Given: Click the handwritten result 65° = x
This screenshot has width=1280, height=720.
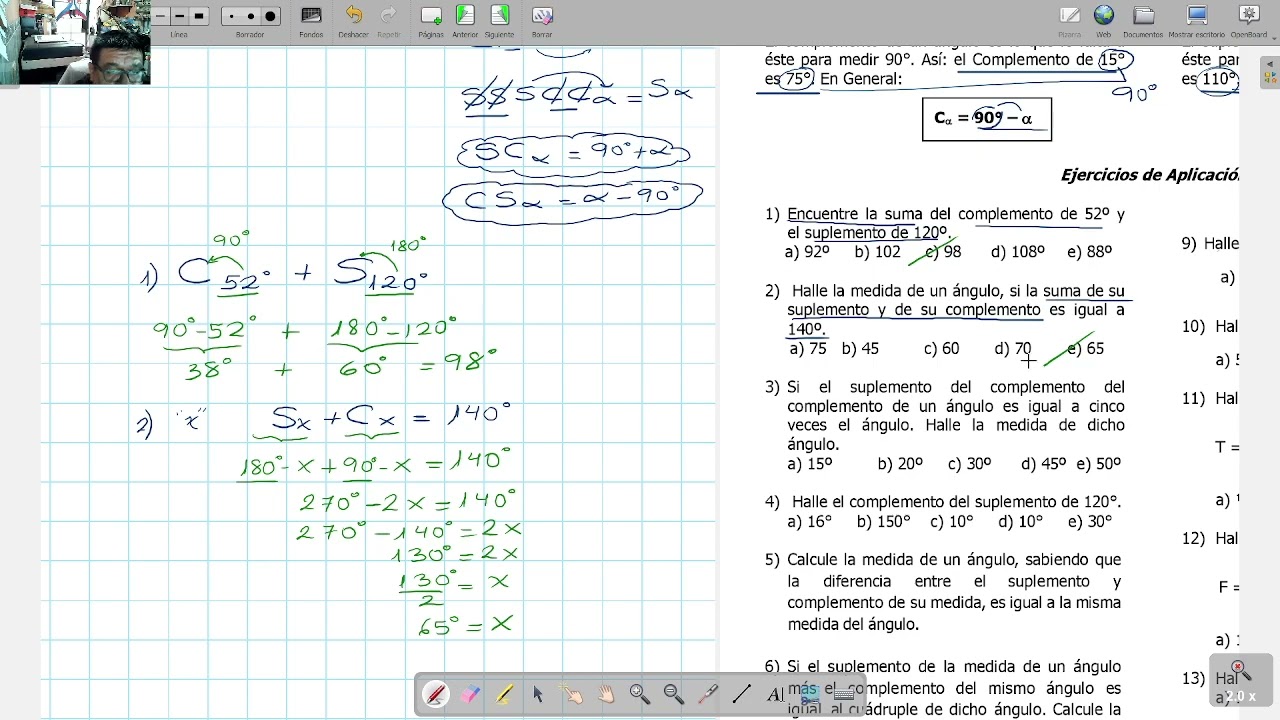Looking at the screenshot, I should pos(465,625).
